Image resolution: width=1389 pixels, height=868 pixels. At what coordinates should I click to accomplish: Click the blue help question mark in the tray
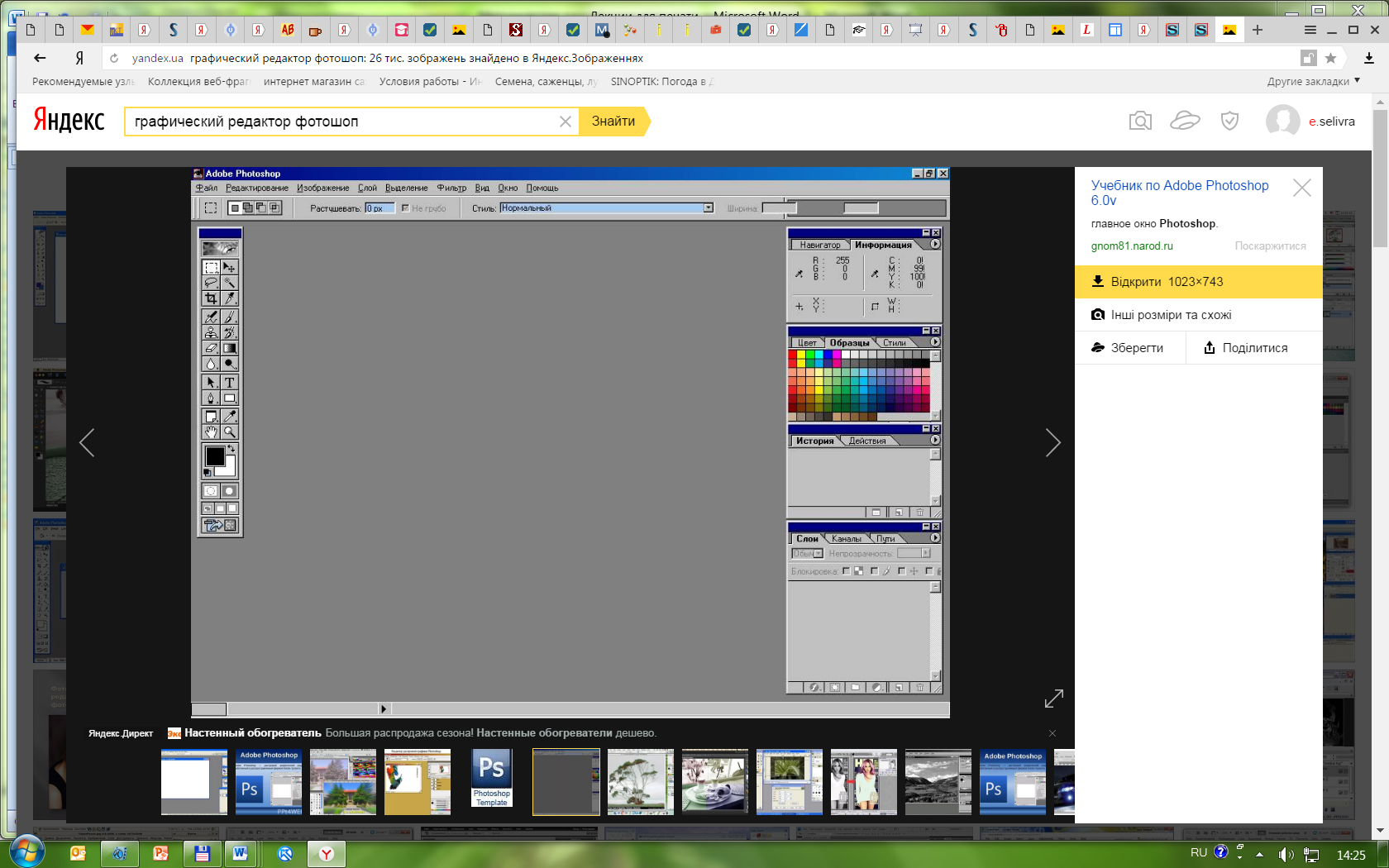click(x=1220, y=852)
